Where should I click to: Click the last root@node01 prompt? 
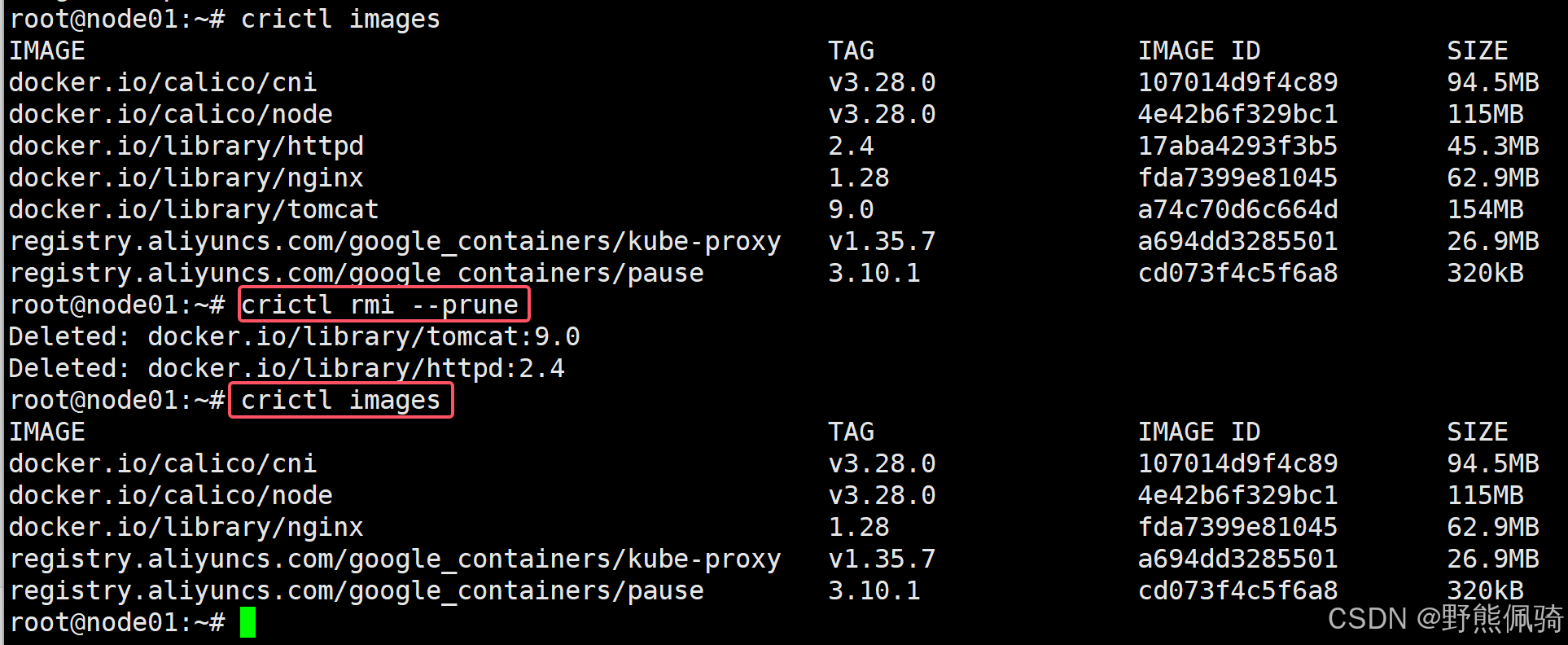pos(117,622)
